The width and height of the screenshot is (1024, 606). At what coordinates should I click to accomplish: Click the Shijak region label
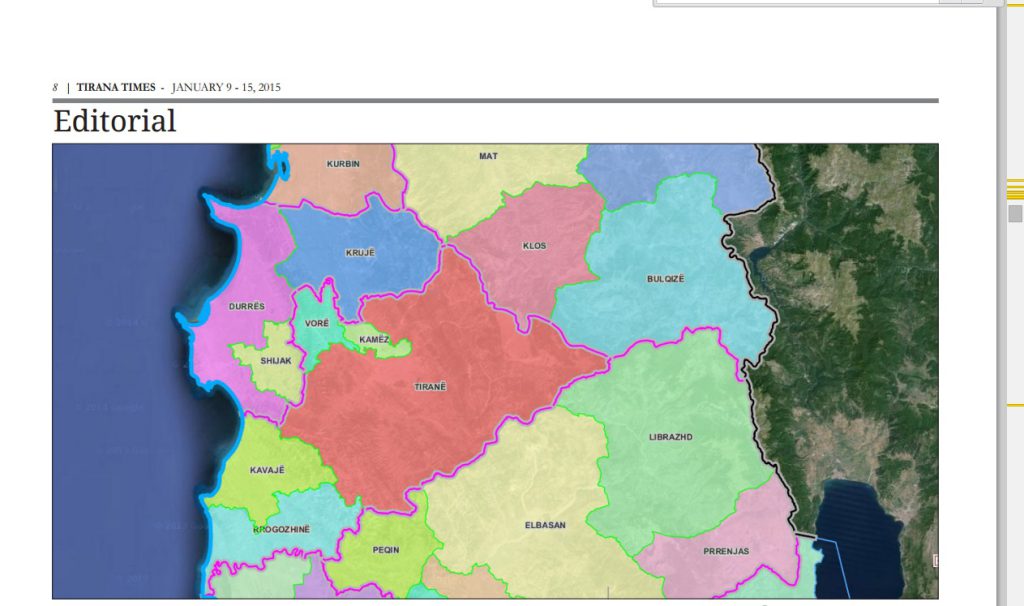[275, 361]
